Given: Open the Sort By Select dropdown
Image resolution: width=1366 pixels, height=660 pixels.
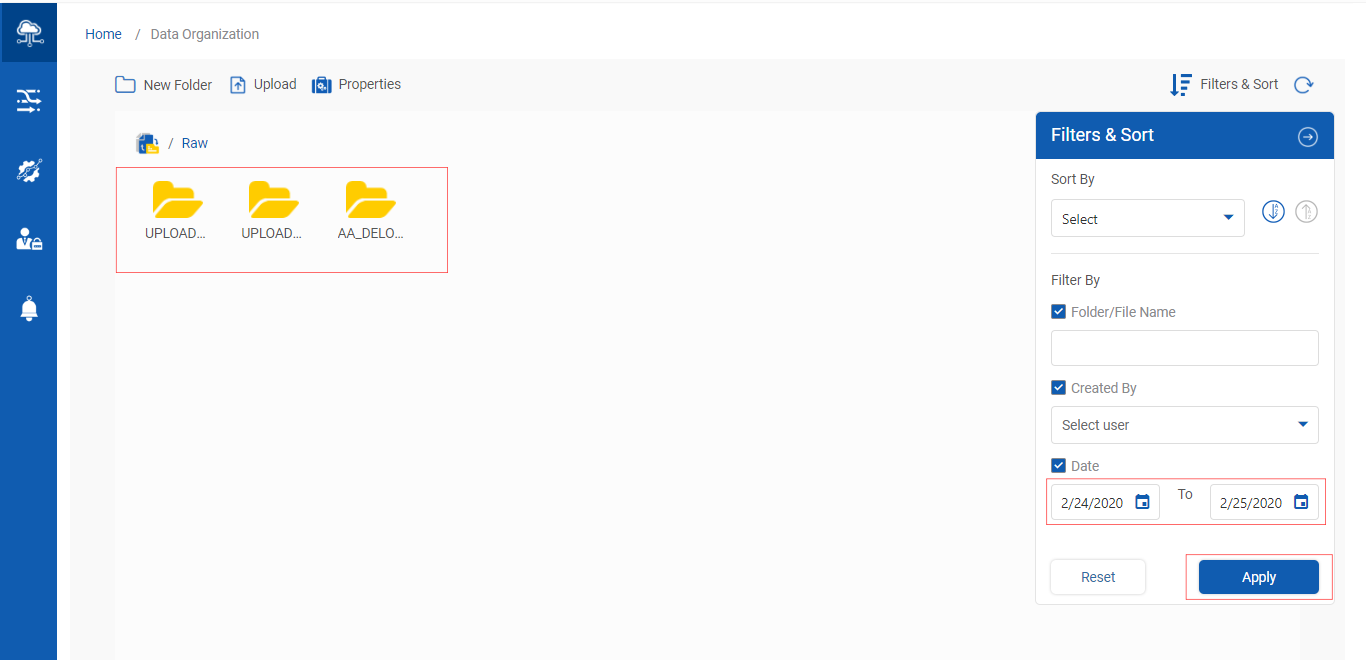Looking at the screenshot, I should pos(1148,218).
